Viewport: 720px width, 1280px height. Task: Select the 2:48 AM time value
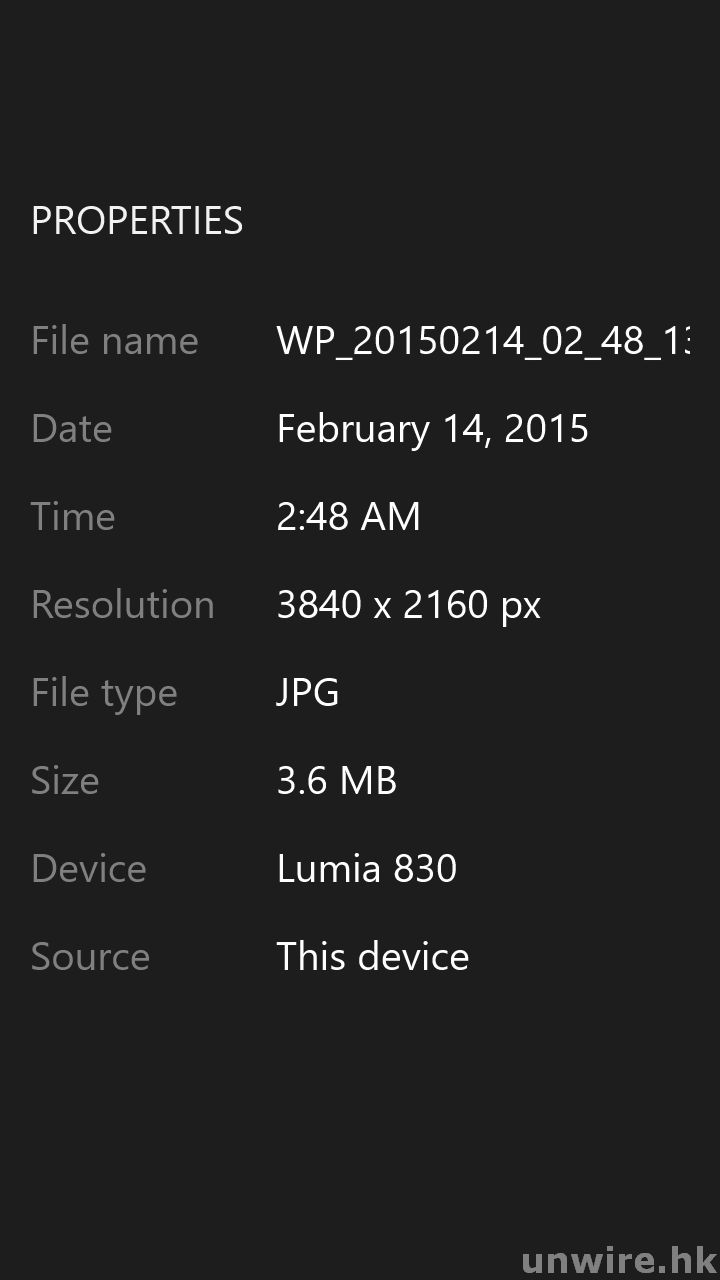point(348,517)
